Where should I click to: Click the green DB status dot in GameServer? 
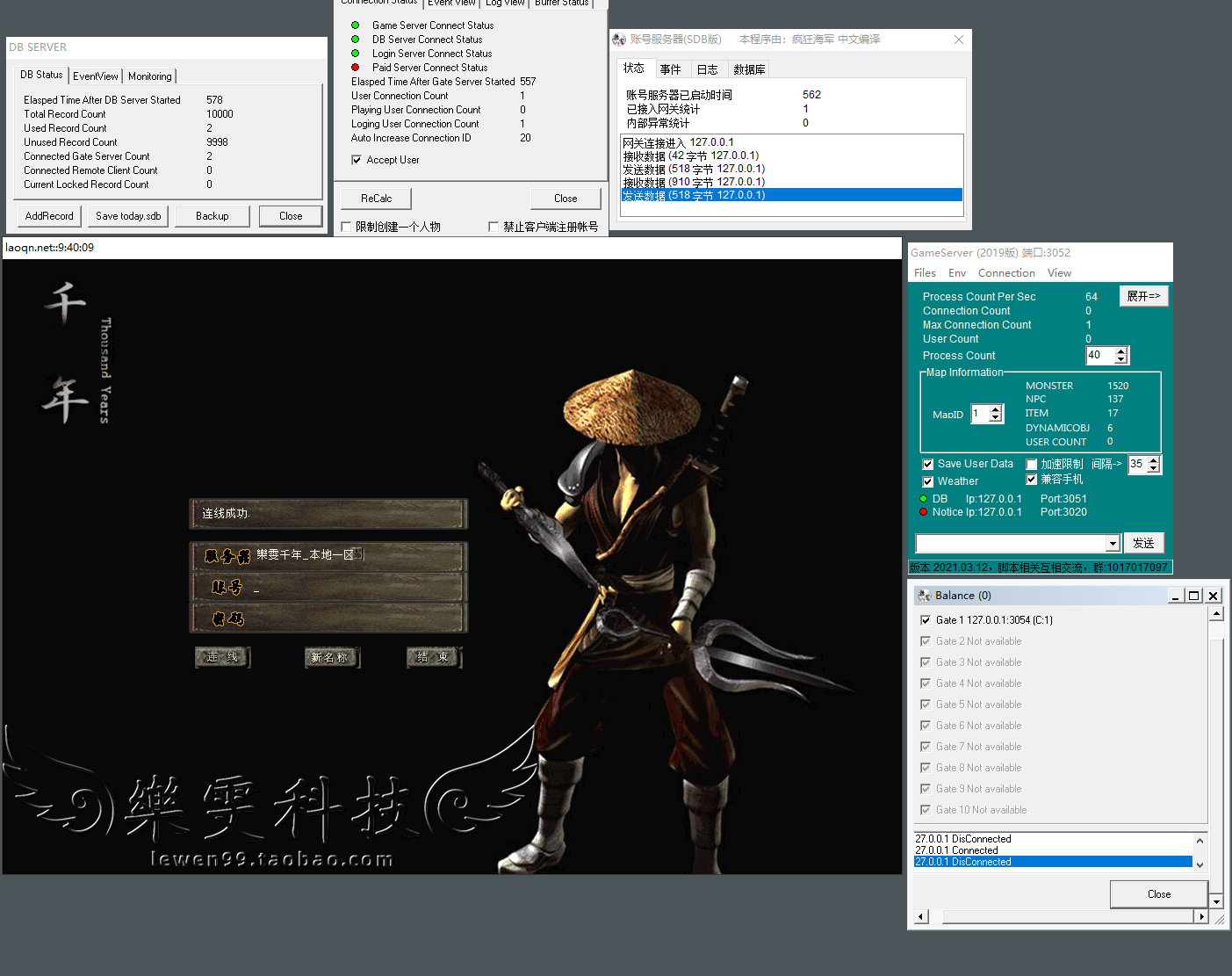tap(924, 498)
